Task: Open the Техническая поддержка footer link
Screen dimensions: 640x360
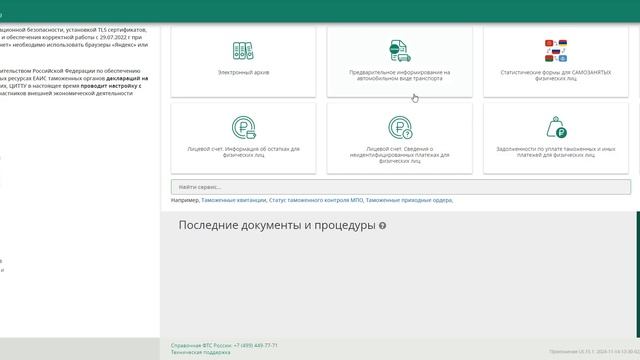Action: coord(200,352)
